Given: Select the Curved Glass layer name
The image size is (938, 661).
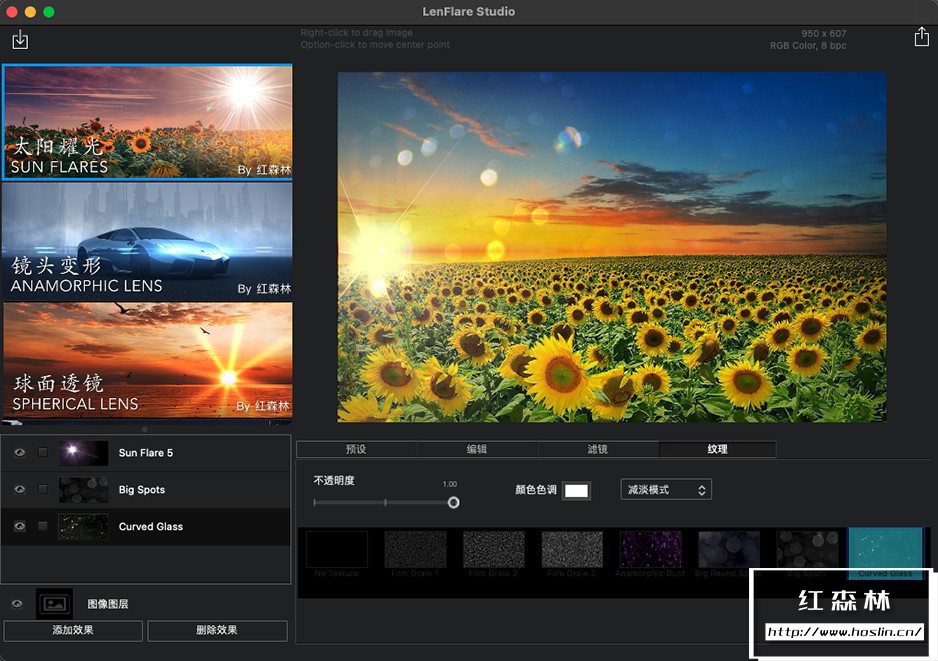Looking at the screenshot, I should 151,526.
